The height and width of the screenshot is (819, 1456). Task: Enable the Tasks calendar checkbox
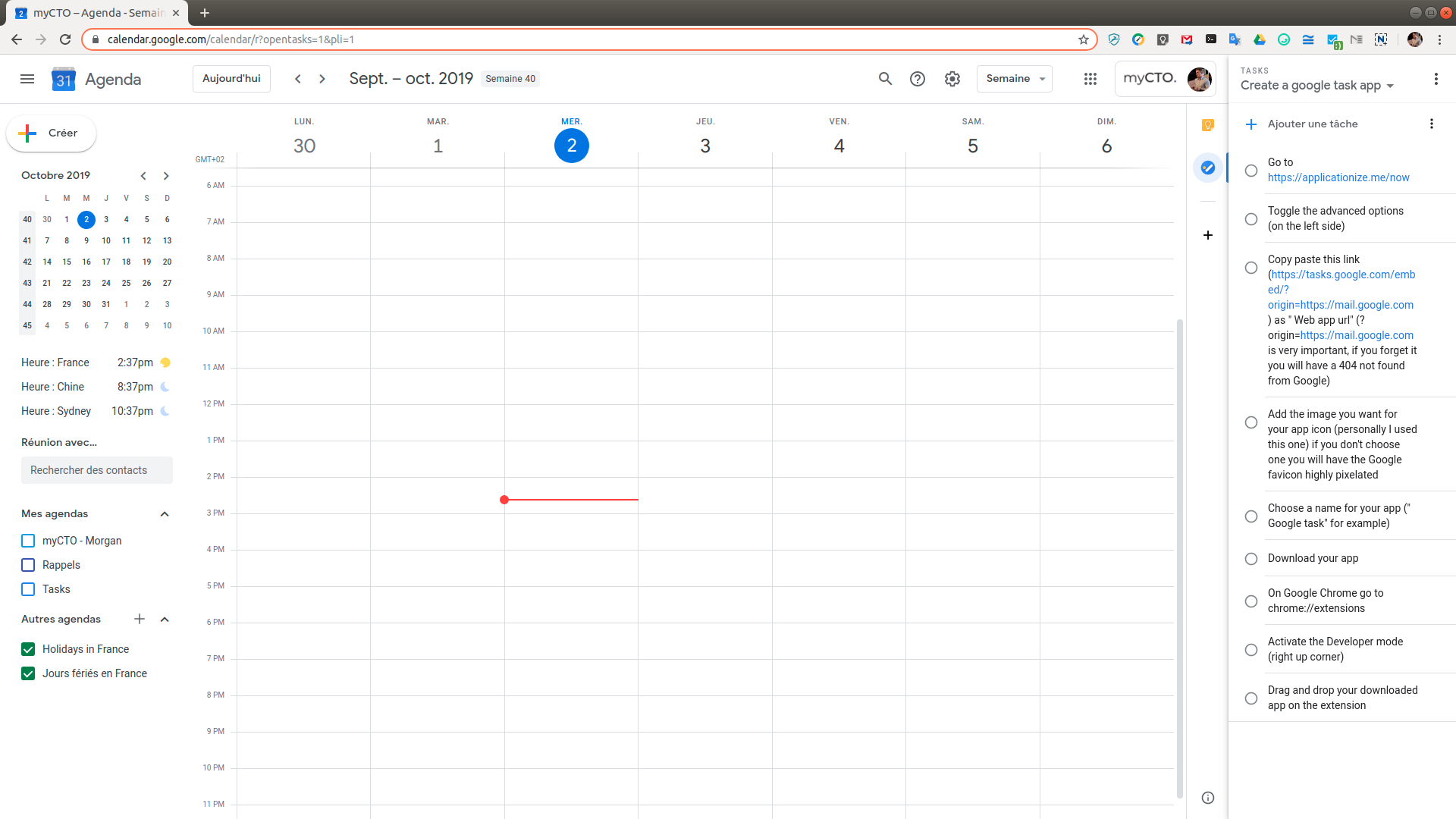28,589
